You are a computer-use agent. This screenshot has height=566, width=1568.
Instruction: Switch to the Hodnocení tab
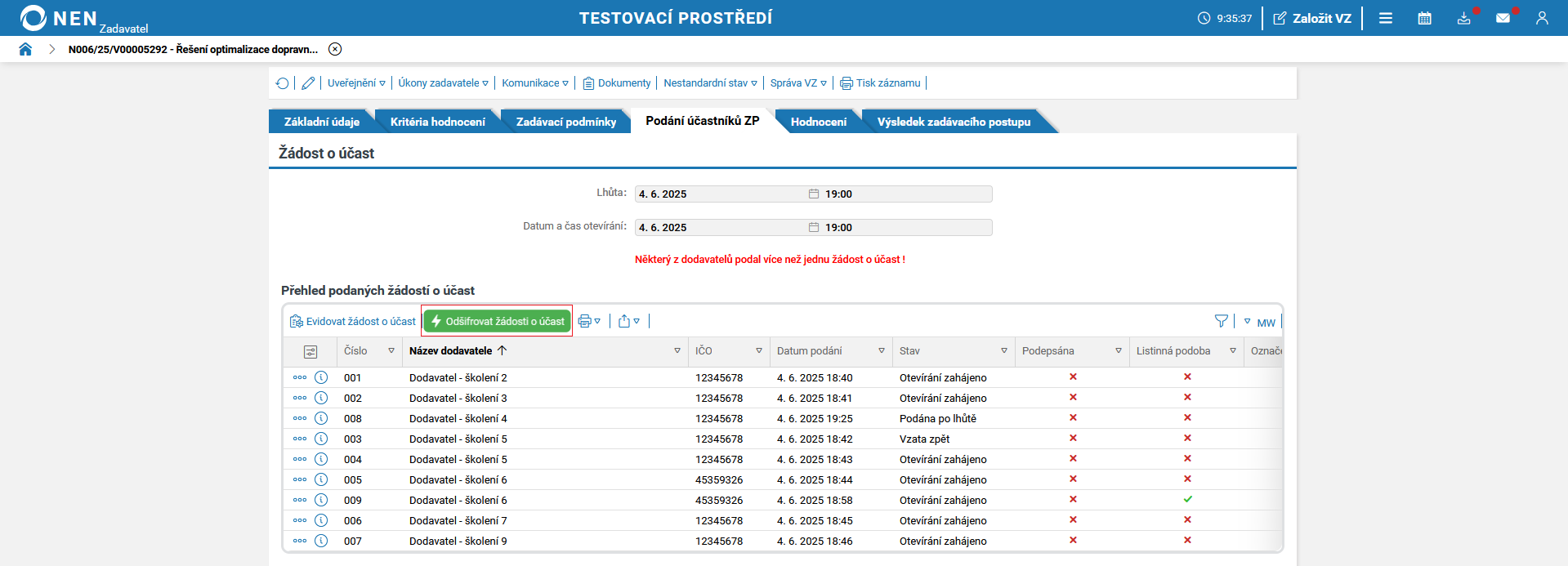(819, 122)
